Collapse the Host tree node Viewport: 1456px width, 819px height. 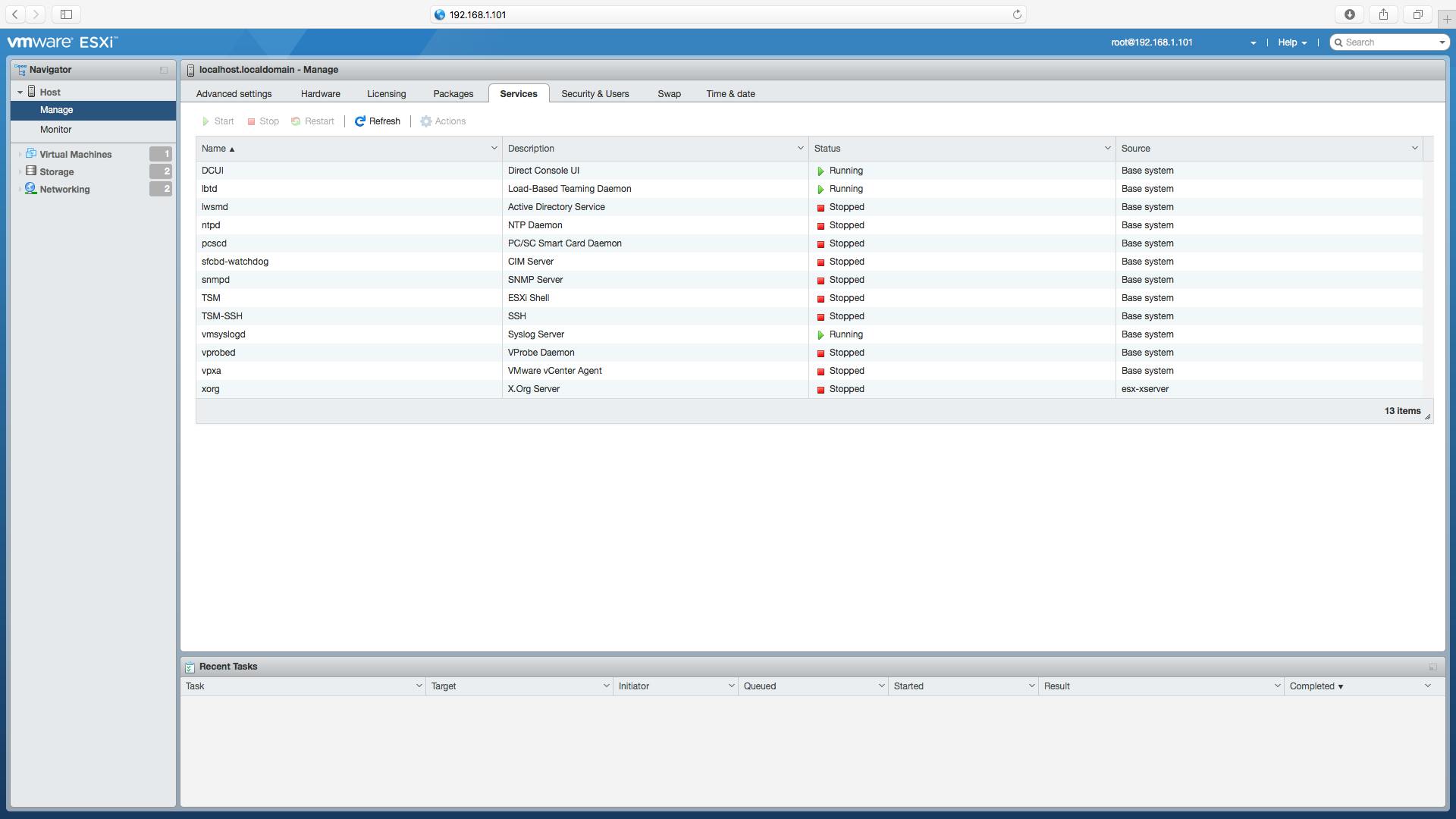pyautogui.click(x=20, y=93)
